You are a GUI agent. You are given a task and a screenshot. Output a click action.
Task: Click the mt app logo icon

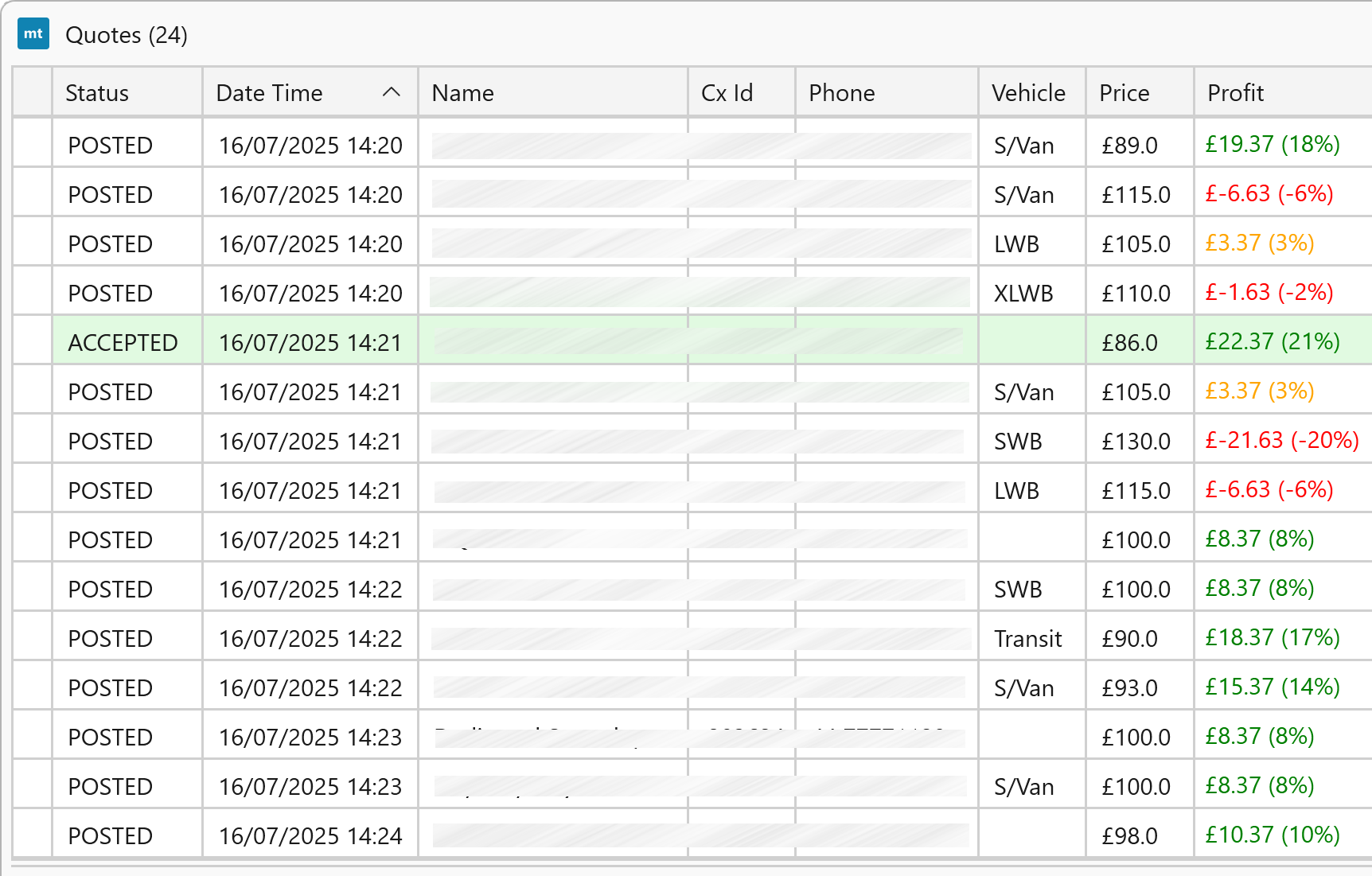tap(33, 34)
